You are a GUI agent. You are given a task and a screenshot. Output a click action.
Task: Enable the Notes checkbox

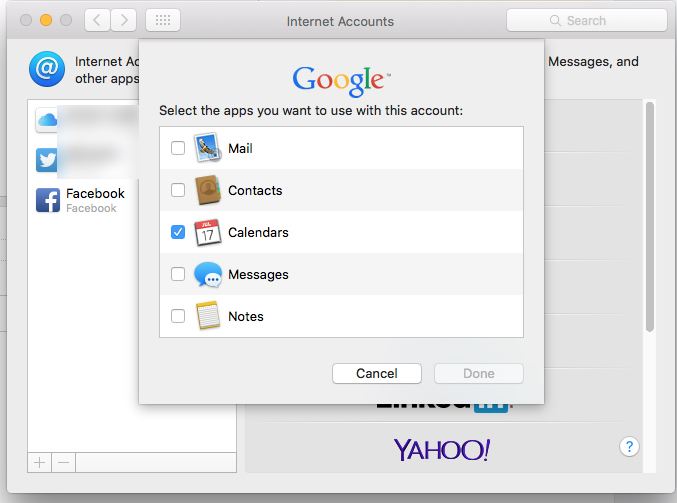[x=178, y=316]
